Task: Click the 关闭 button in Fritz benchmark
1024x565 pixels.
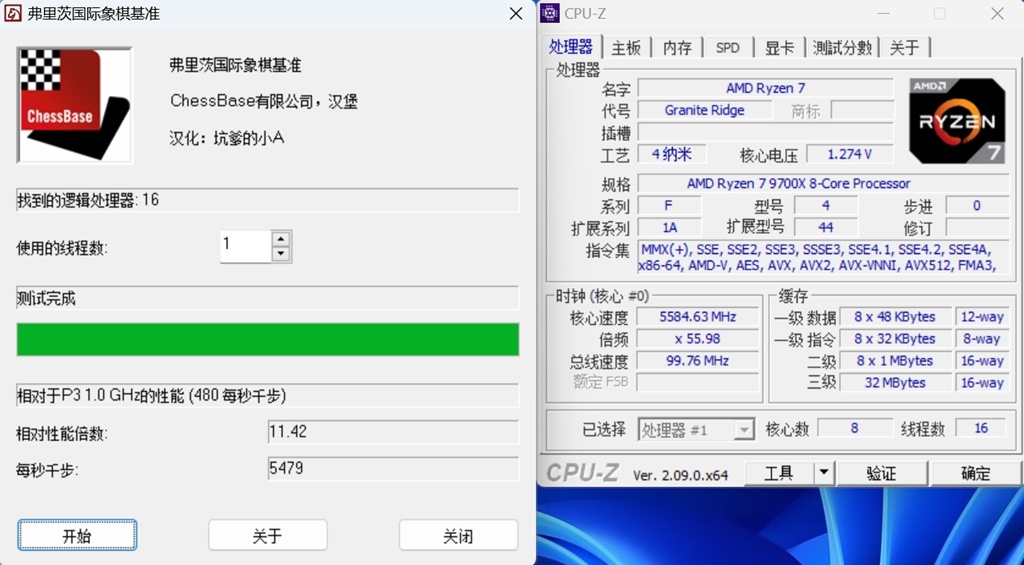Action: pos(458,536)
